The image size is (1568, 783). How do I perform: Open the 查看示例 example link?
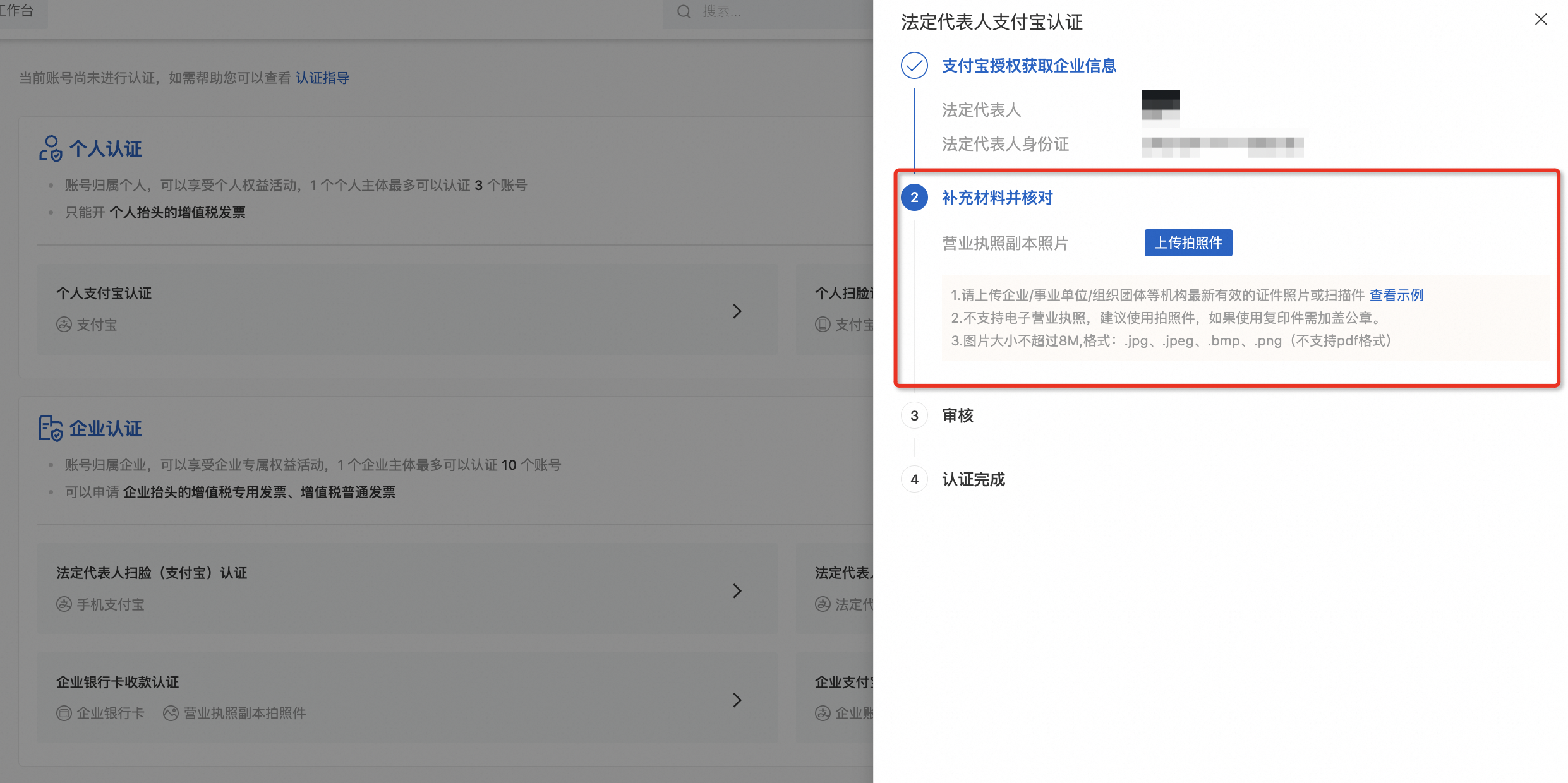[x=1396, y=295]
